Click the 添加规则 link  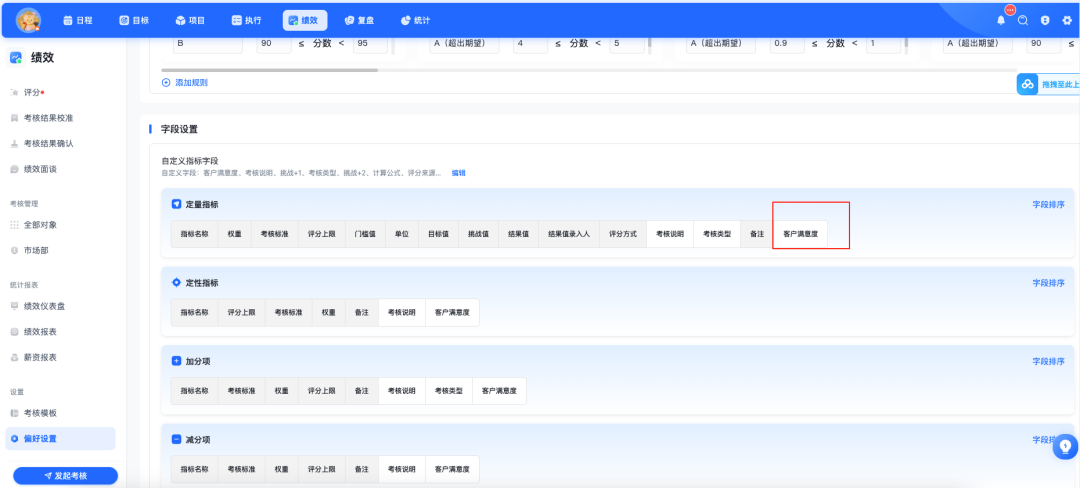point(186,83)
